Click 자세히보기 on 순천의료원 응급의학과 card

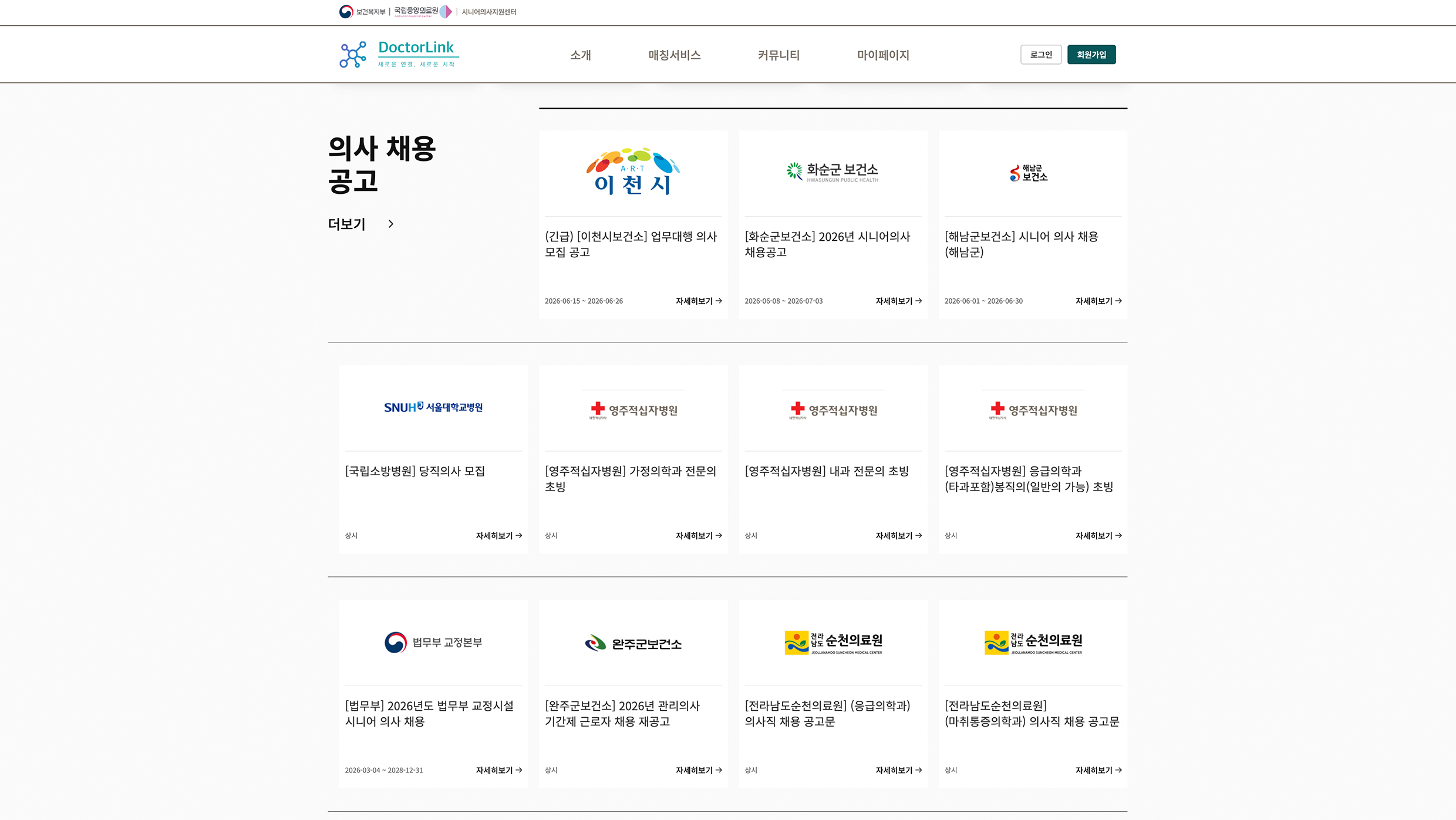898,770
